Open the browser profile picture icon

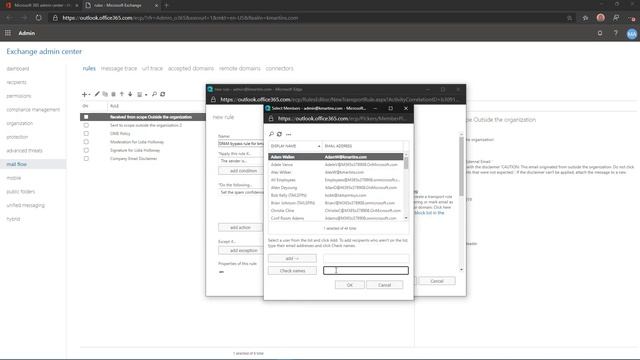click(x=600, y=18)
